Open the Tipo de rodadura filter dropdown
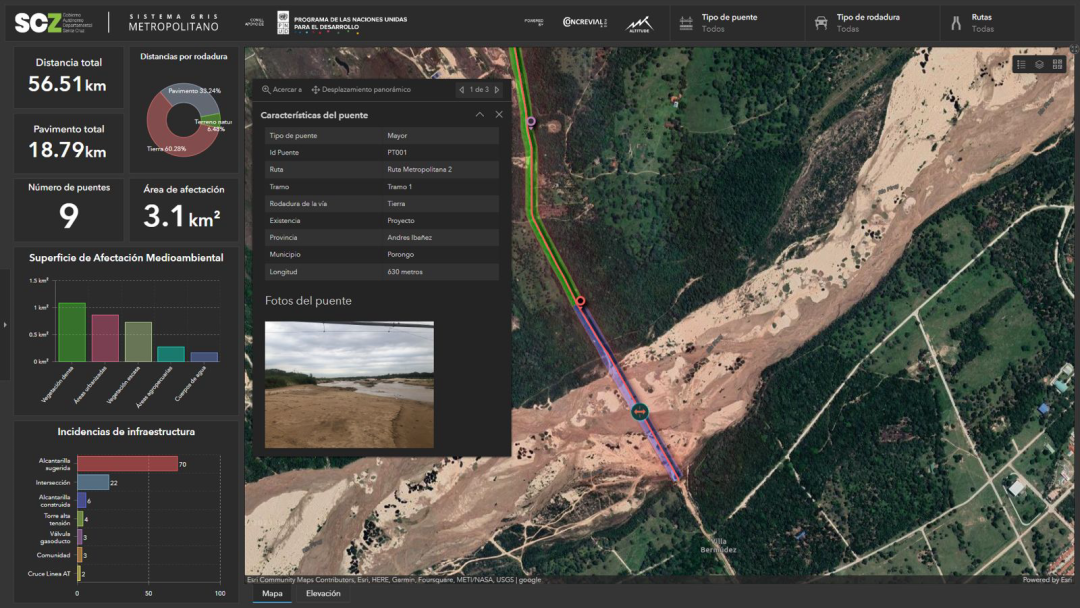 pyautogui.click(x=873, y=23)
